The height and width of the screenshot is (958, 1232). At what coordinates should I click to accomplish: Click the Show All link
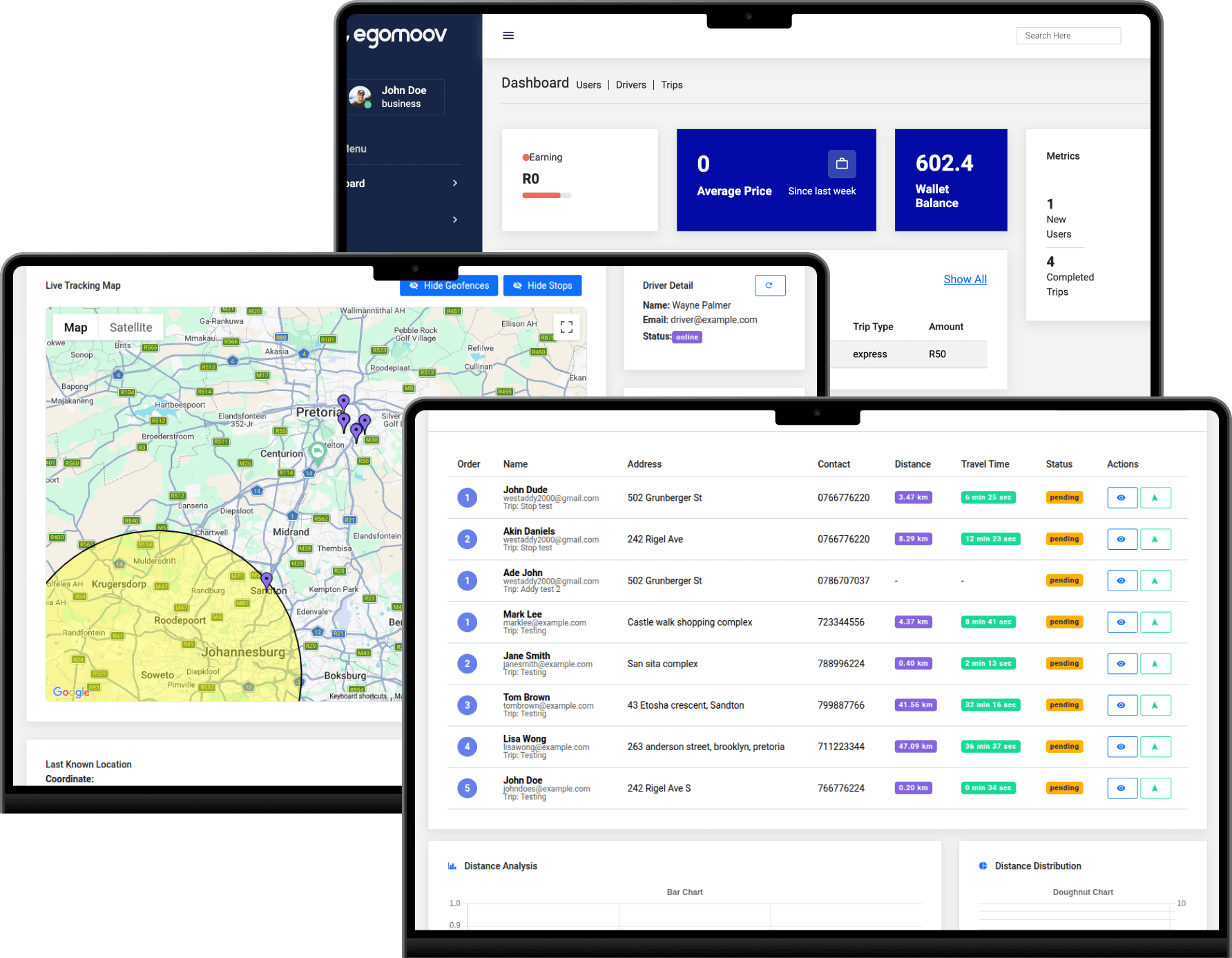click(x=965, y=279)
